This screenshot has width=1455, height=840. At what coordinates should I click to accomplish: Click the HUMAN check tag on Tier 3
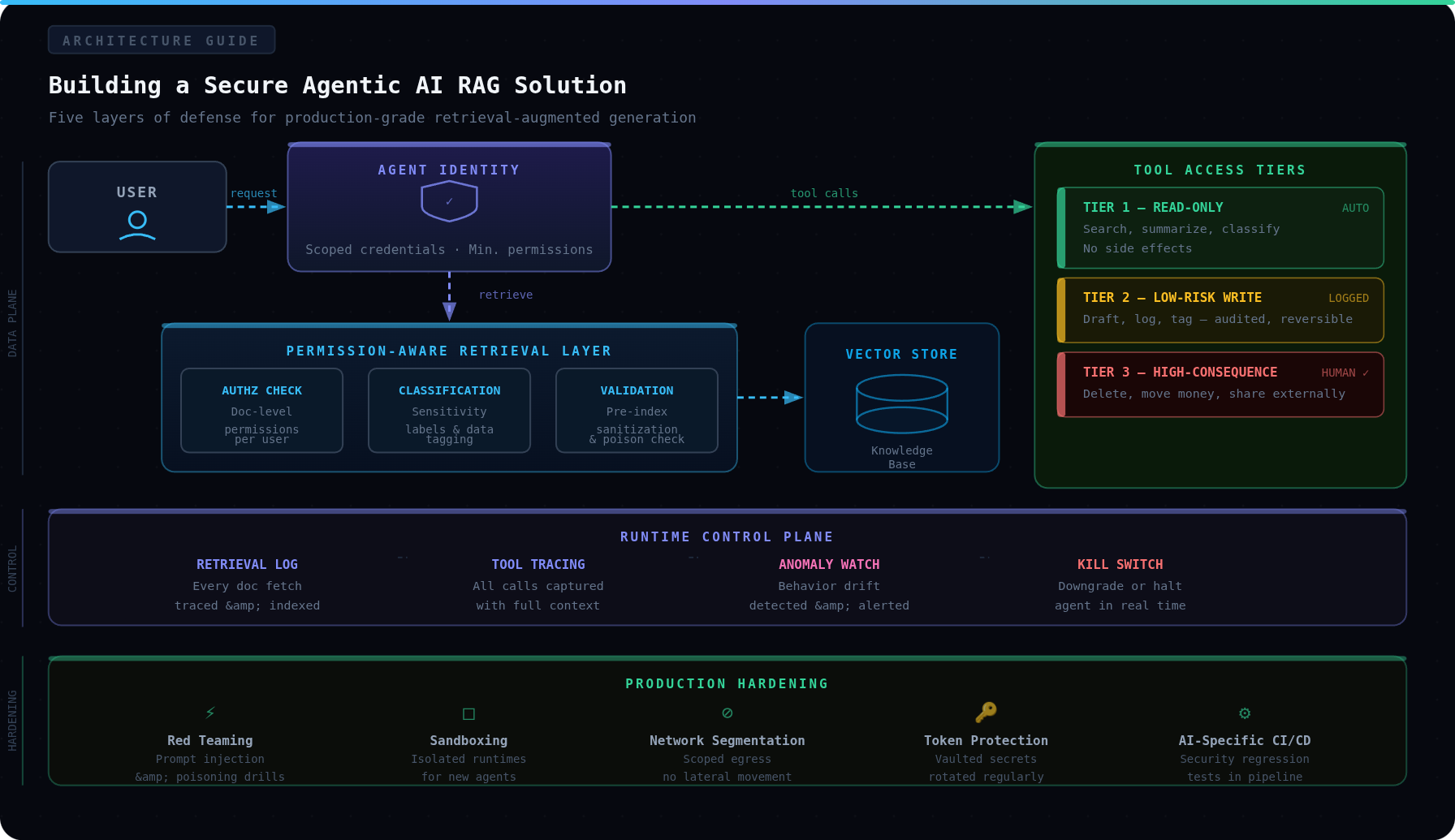[x=1345, y=373]
